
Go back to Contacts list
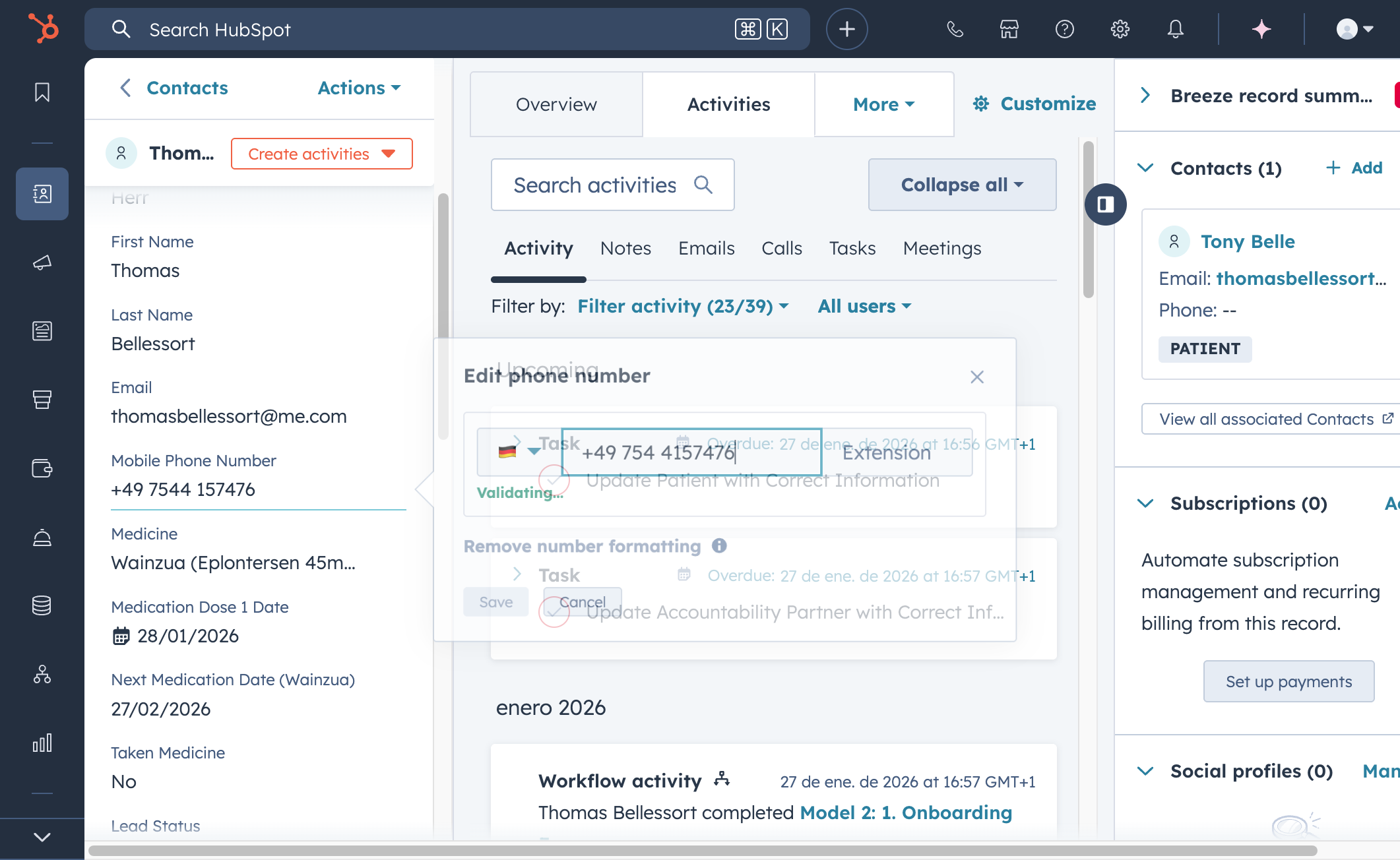click(174, 88)
